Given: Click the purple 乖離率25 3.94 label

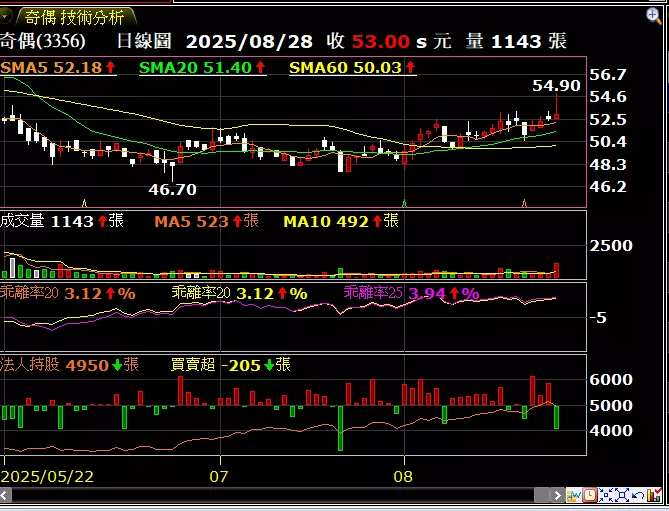Looking at the screenshot, I should 411,293.
